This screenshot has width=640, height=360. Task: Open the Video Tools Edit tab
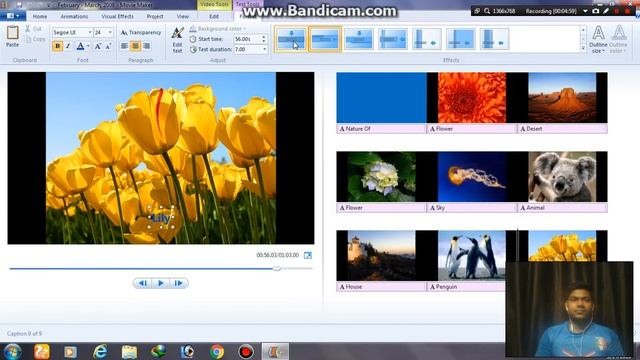(x=214, y=16)
